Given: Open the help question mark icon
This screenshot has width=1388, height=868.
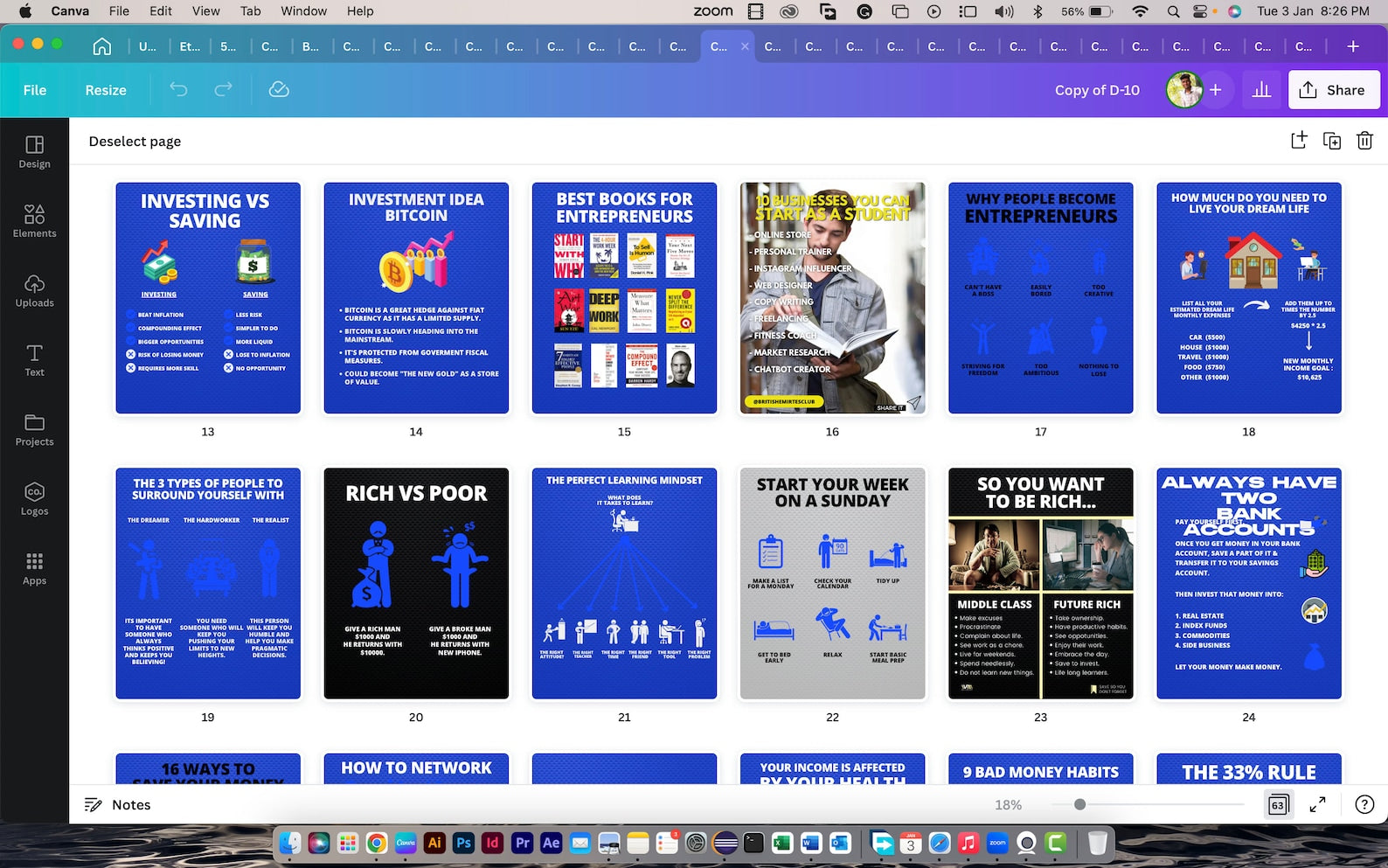Looking at the screenshot, I should coord(1364,804).
